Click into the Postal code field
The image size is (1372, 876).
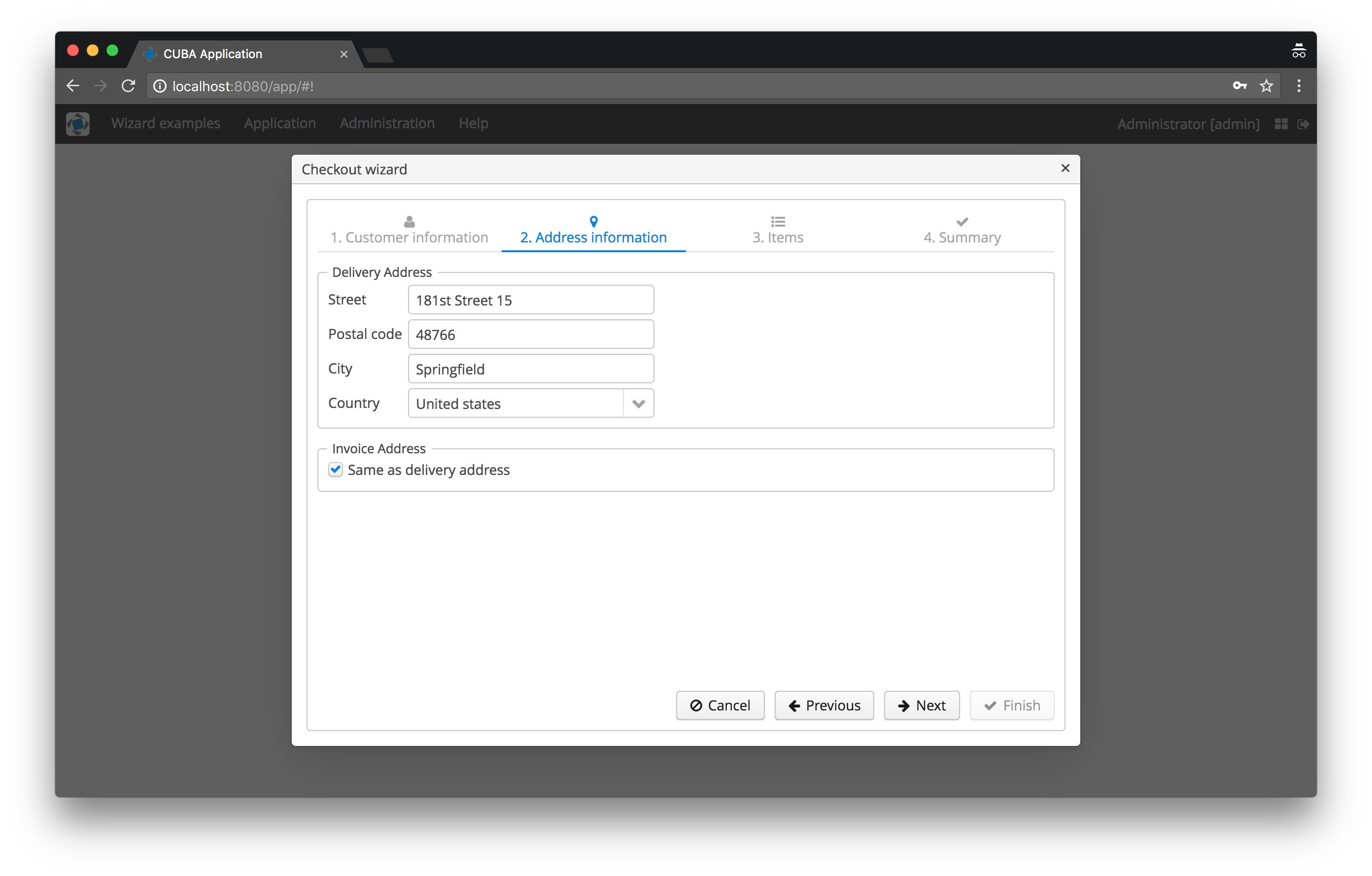point(530,335)
